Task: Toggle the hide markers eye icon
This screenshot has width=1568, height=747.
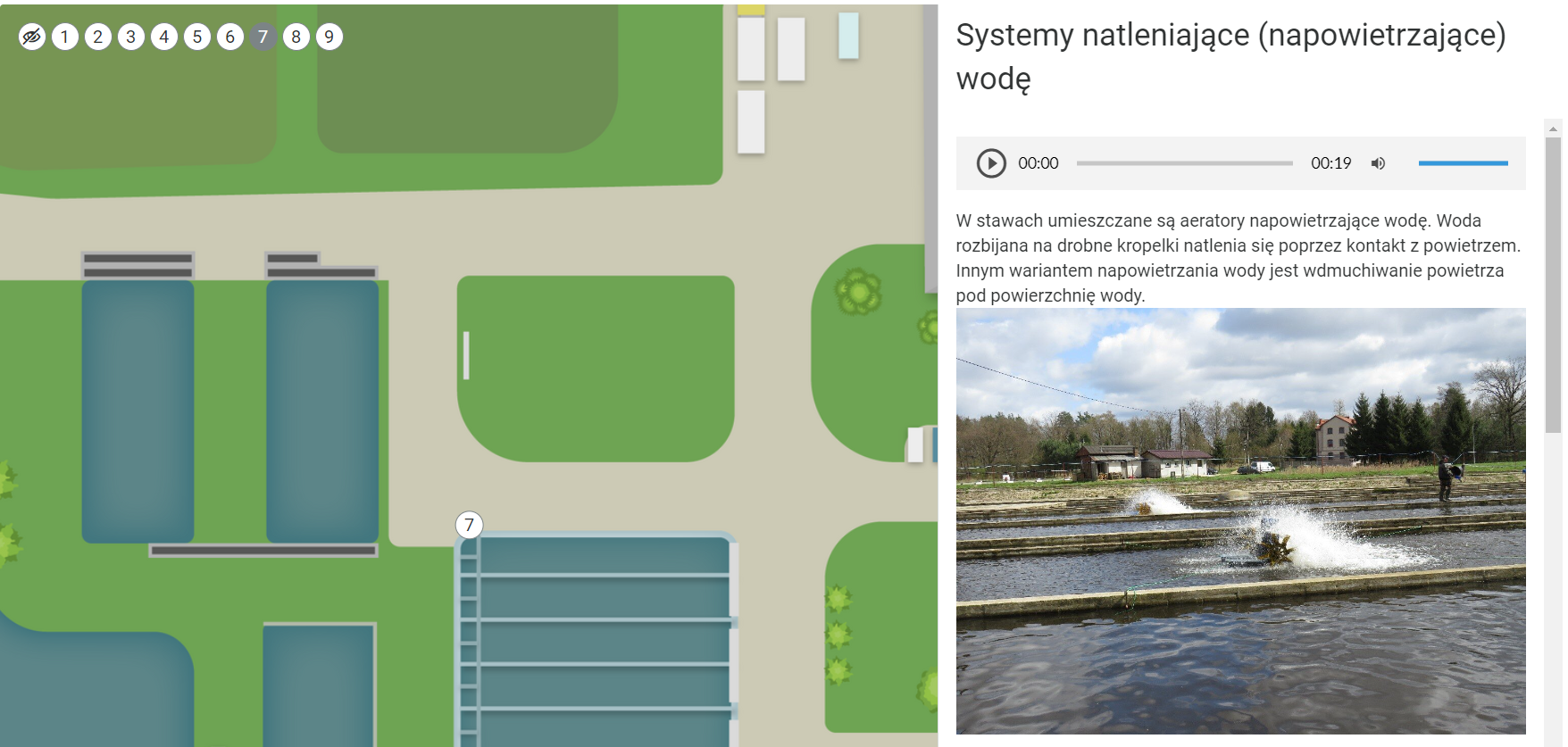Action: coord(32,37)
